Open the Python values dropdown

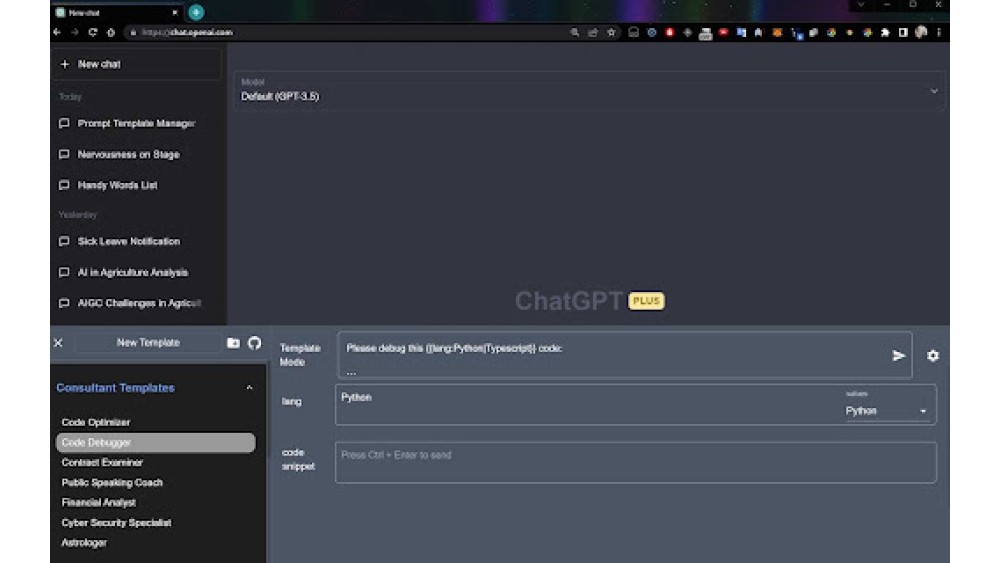pyautogui.click(x=886, y=411)
